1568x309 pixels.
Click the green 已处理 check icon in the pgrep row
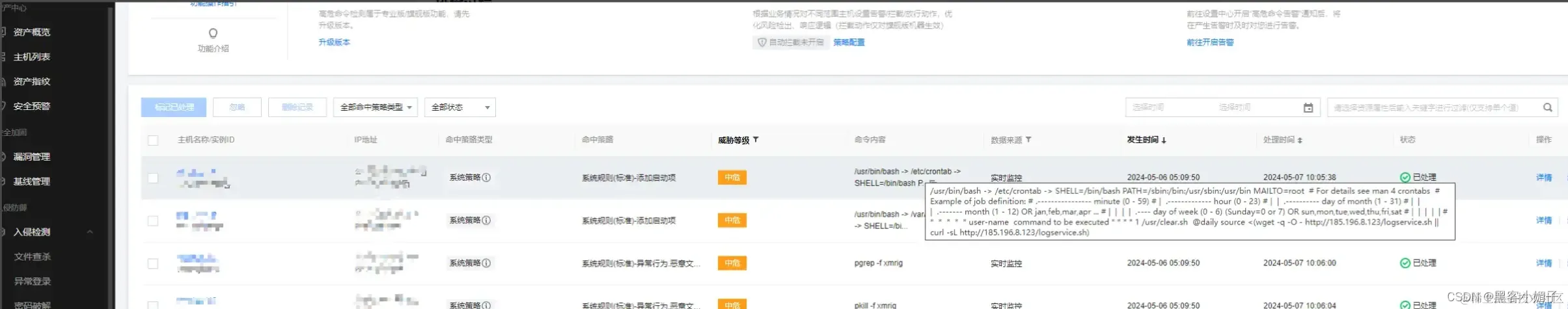pos(1405,263)
